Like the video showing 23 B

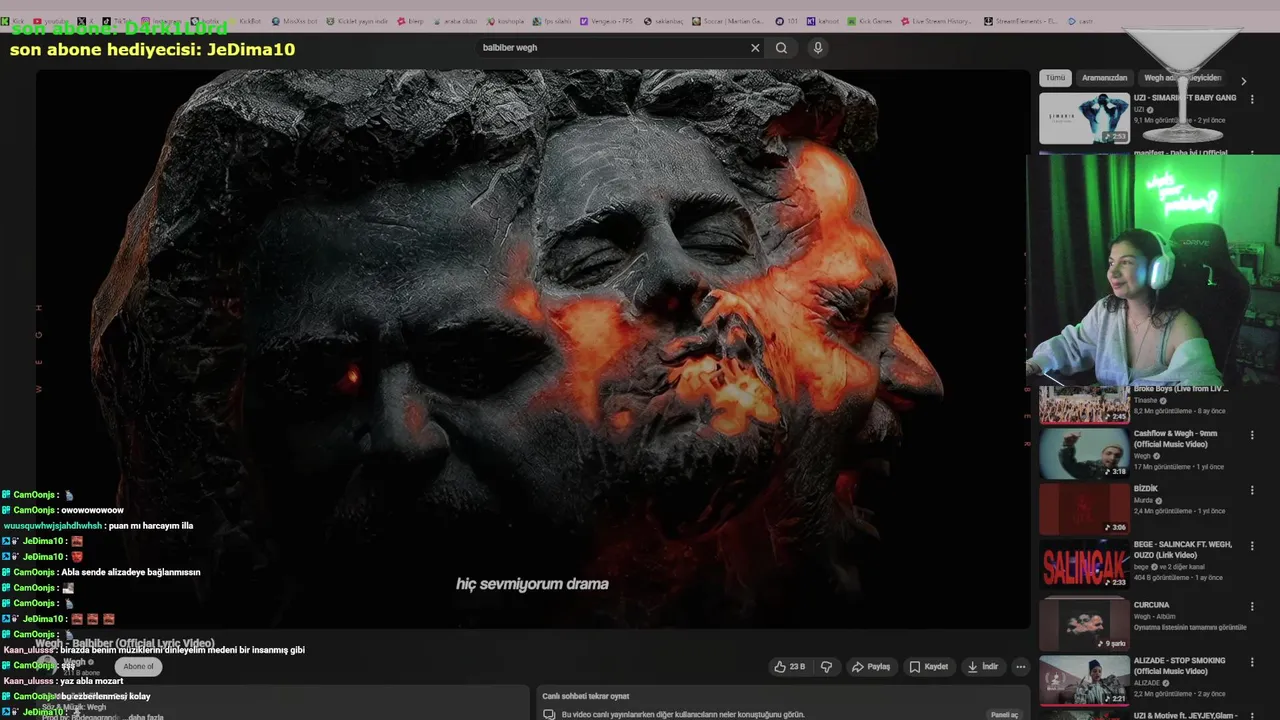tap(789, 667)
